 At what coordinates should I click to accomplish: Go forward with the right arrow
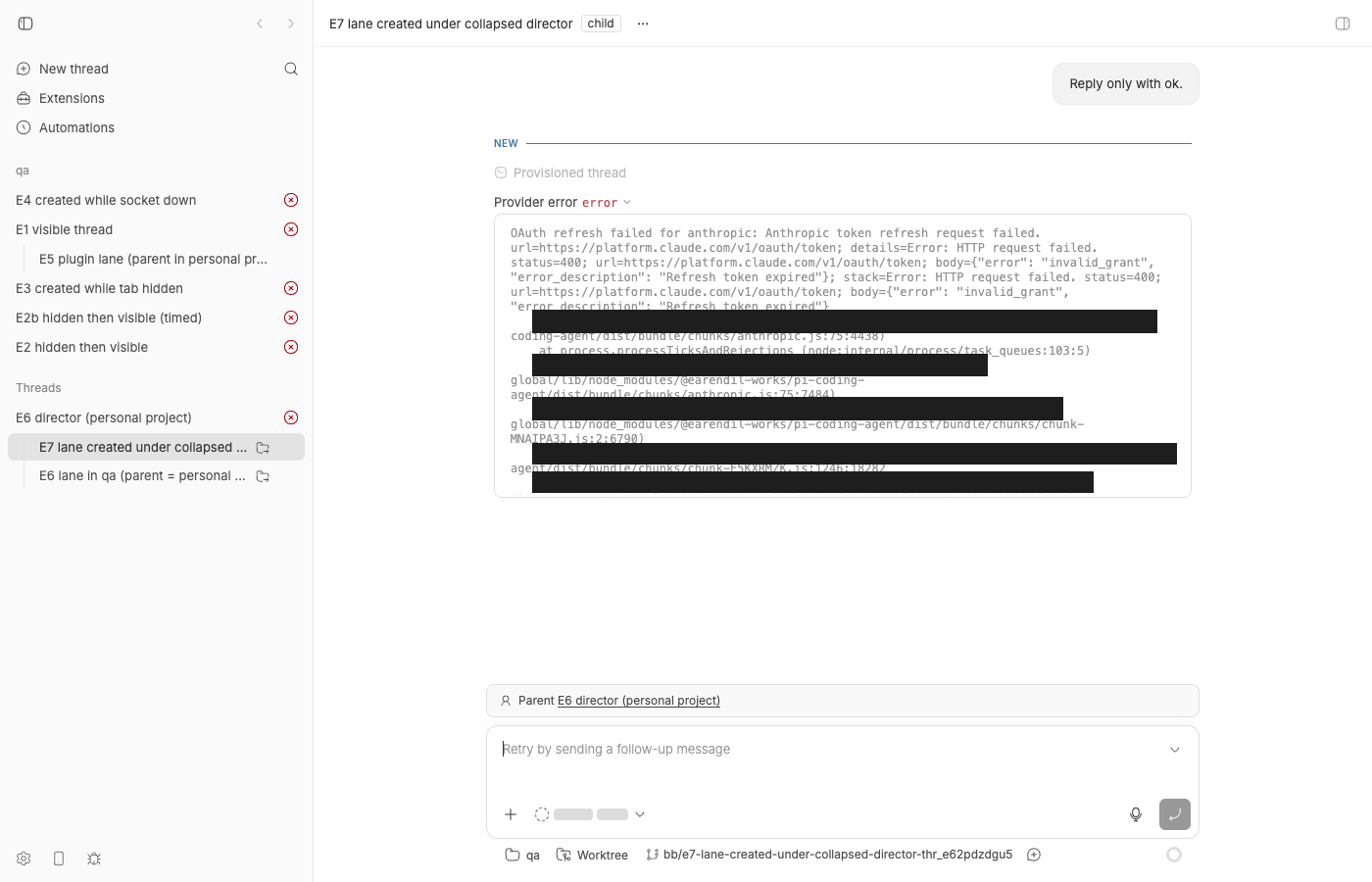(x=291, y=24)
